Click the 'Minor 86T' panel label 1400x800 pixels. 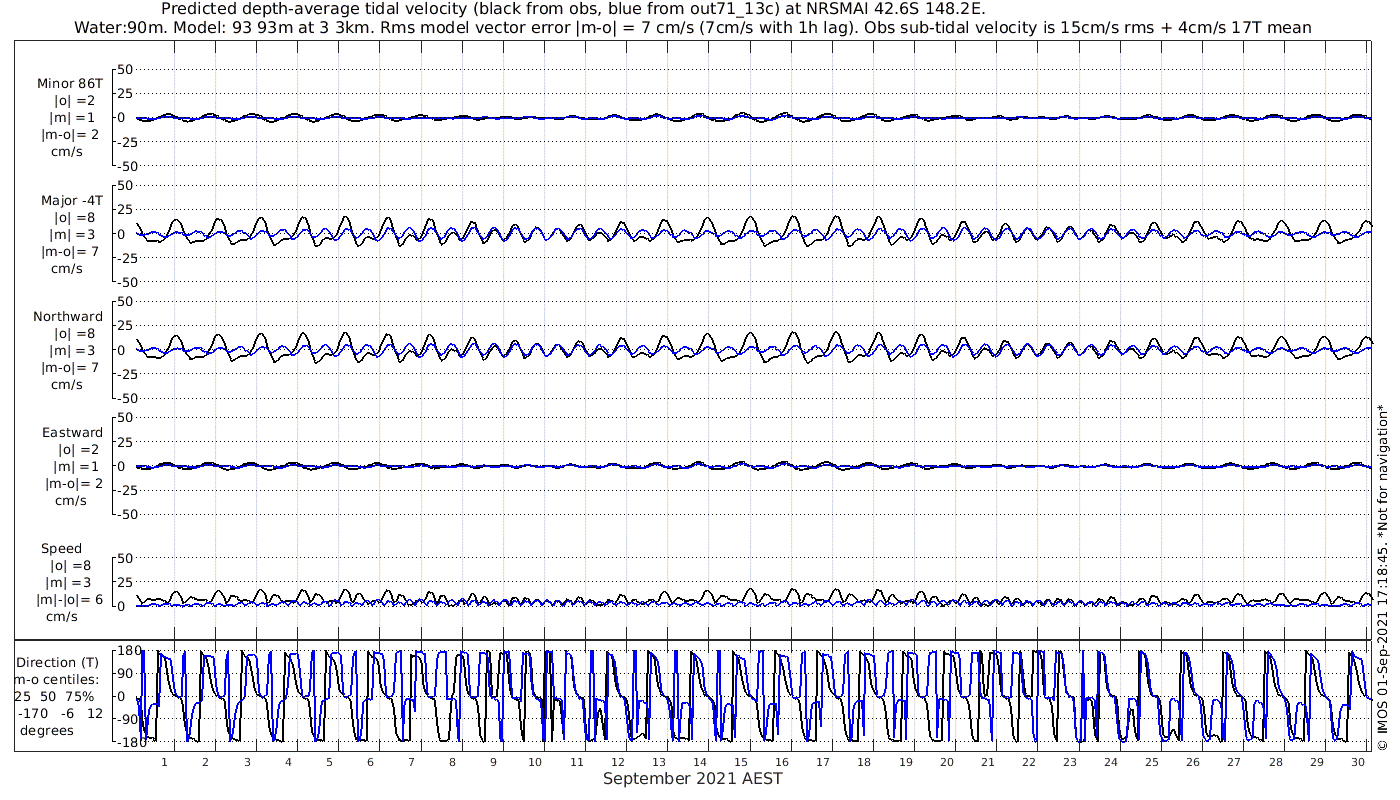point(70,84)
